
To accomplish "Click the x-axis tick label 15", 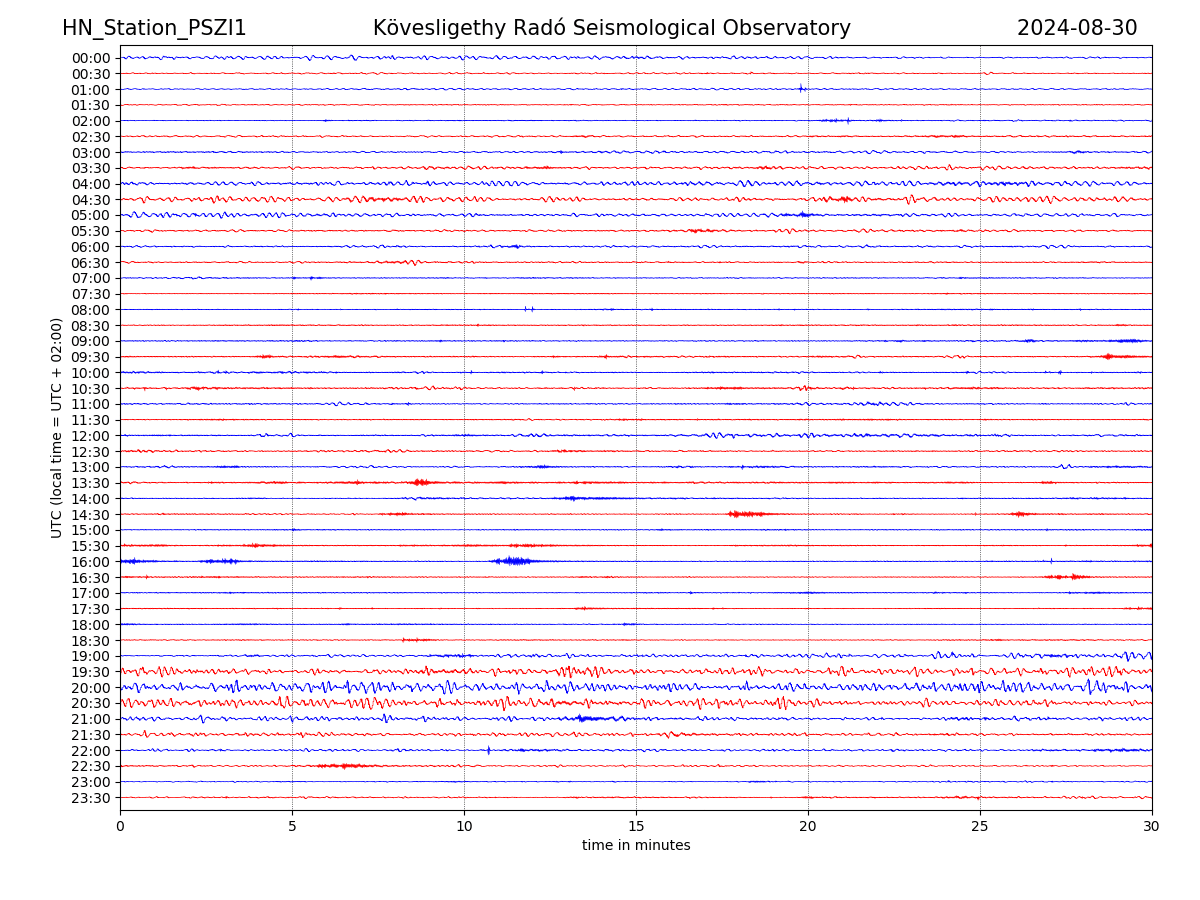I will [x=636, y=827].
